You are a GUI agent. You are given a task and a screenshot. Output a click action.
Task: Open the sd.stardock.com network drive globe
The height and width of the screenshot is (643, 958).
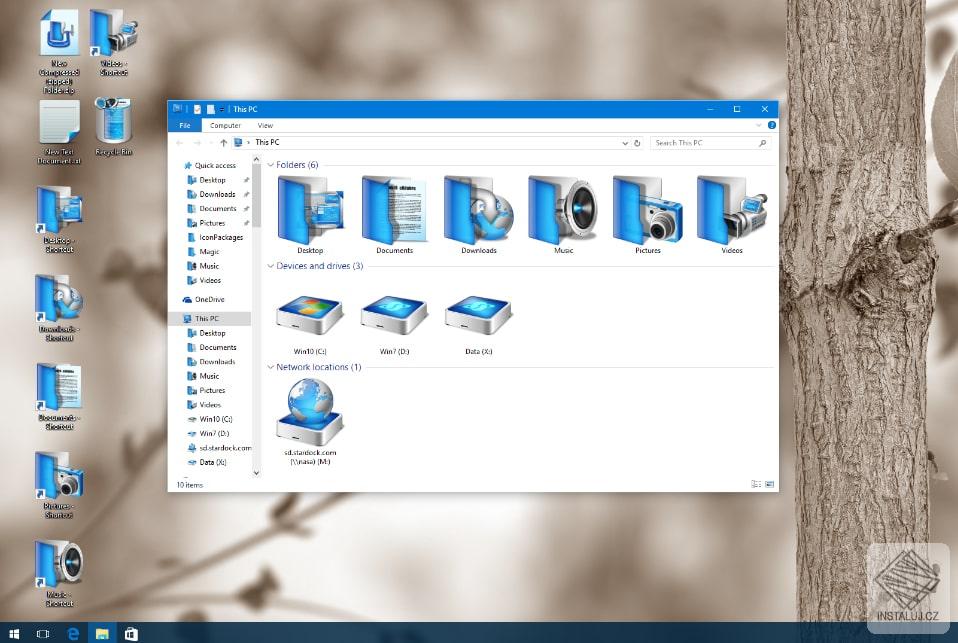click(309, 410)
